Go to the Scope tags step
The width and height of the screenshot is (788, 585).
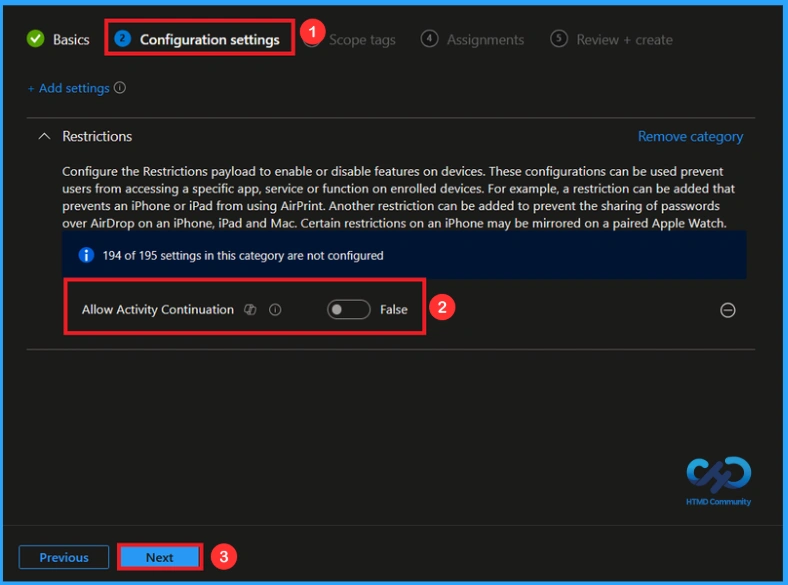(362, 40)
